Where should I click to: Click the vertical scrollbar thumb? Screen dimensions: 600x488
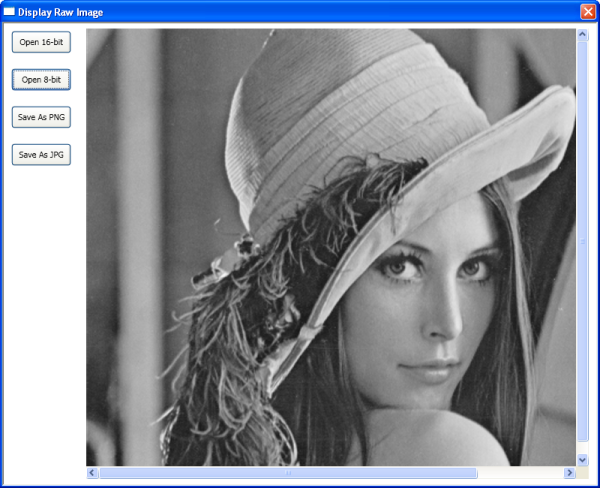(582, 242)
